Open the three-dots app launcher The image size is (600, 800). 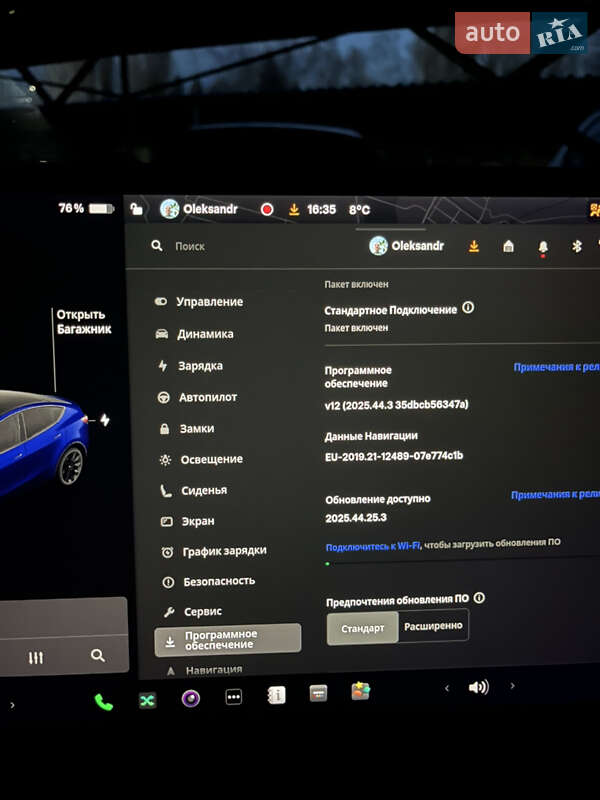point(234,697)
